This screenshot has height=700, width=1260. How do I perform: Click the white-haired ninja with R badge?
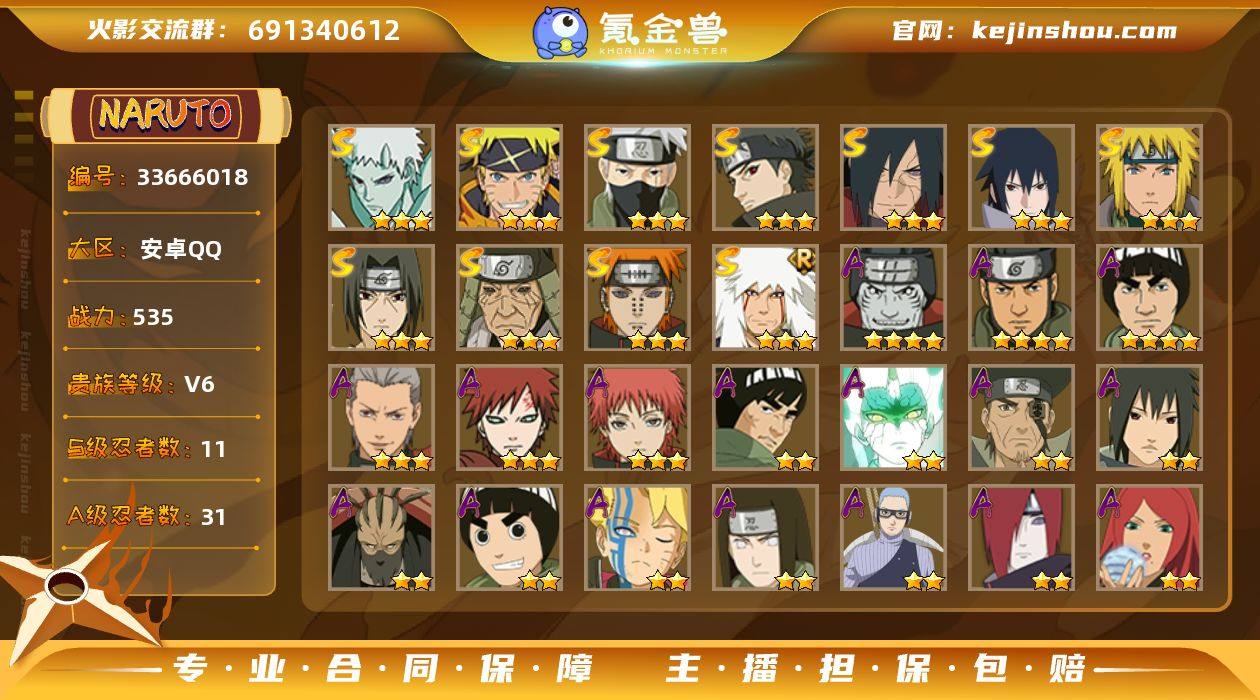(x=765, y=298)
